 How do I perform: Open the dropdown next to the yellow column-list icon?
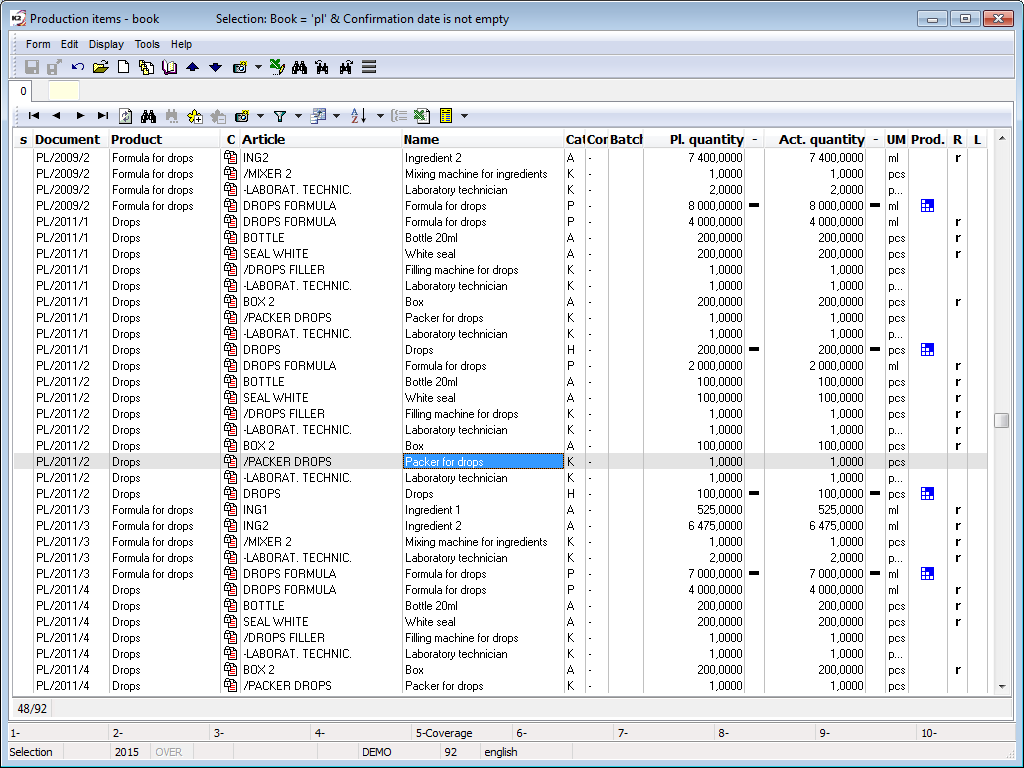pos(464,116)
